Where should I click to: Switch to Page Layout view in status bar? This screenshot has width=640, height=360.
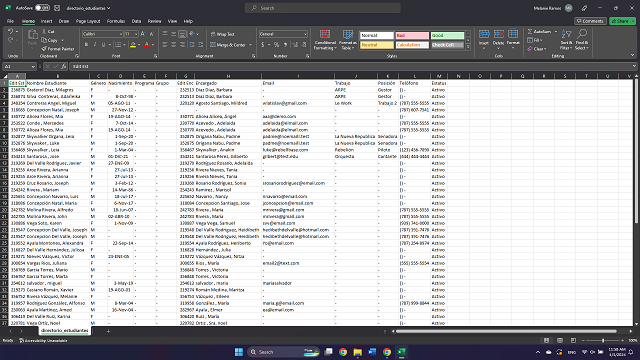point(560,340)
